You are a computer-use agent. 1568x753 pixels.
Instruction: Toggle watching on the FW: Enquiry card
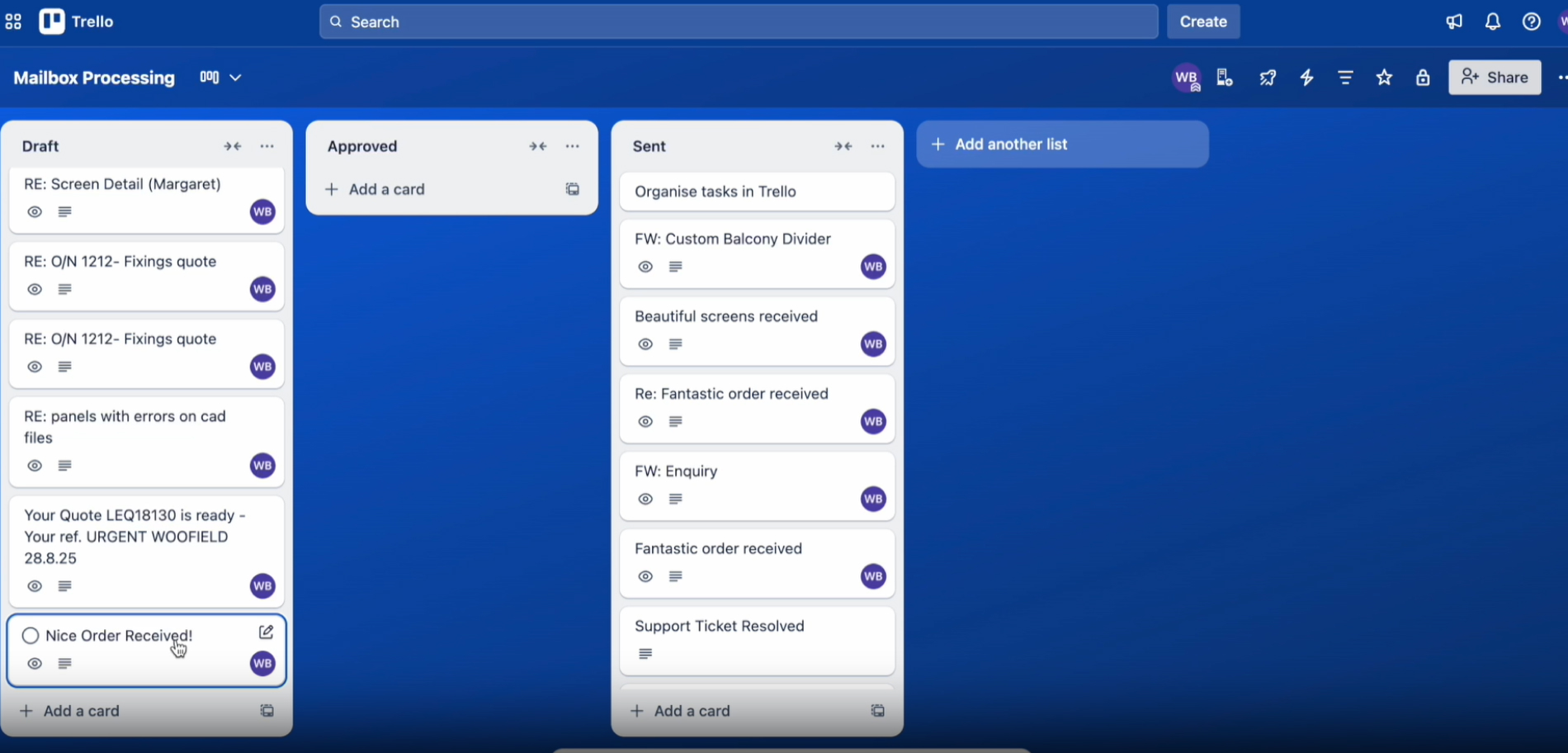pos(645,499)
